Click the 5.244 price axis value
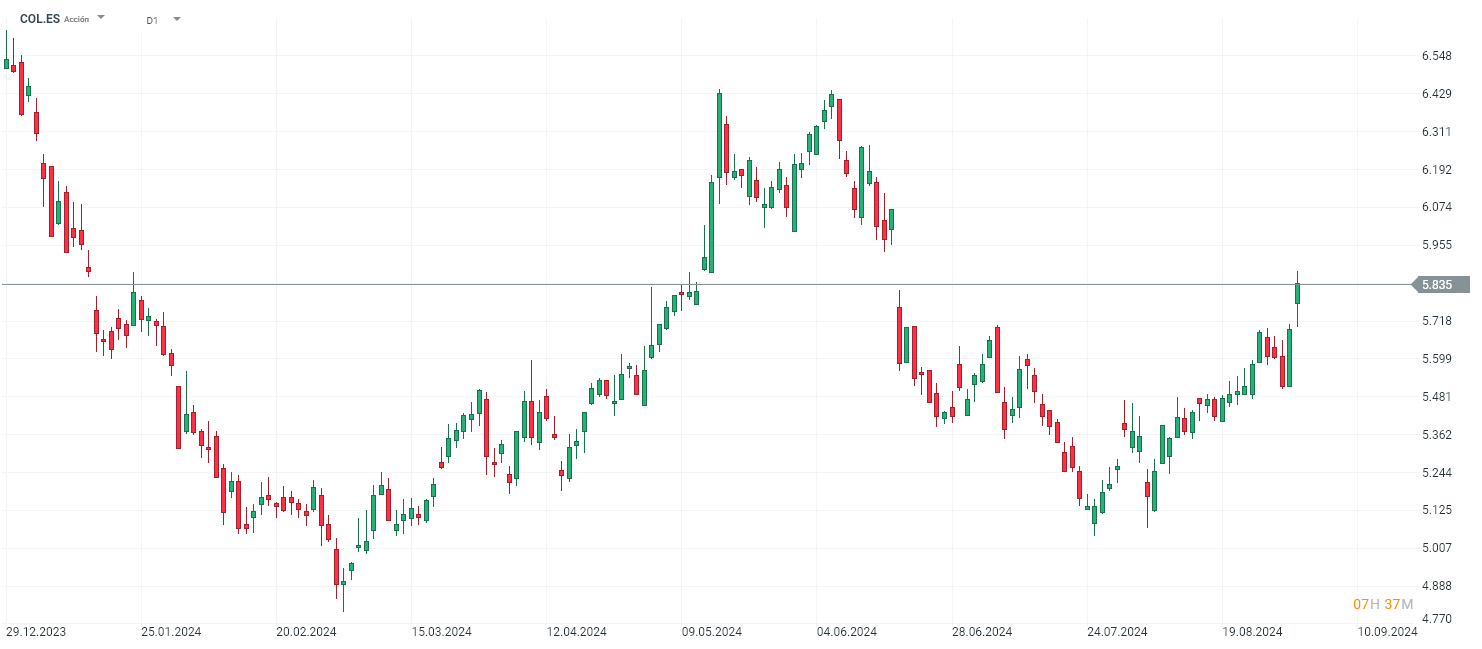1482x649 pixels. click(1437, 472)
